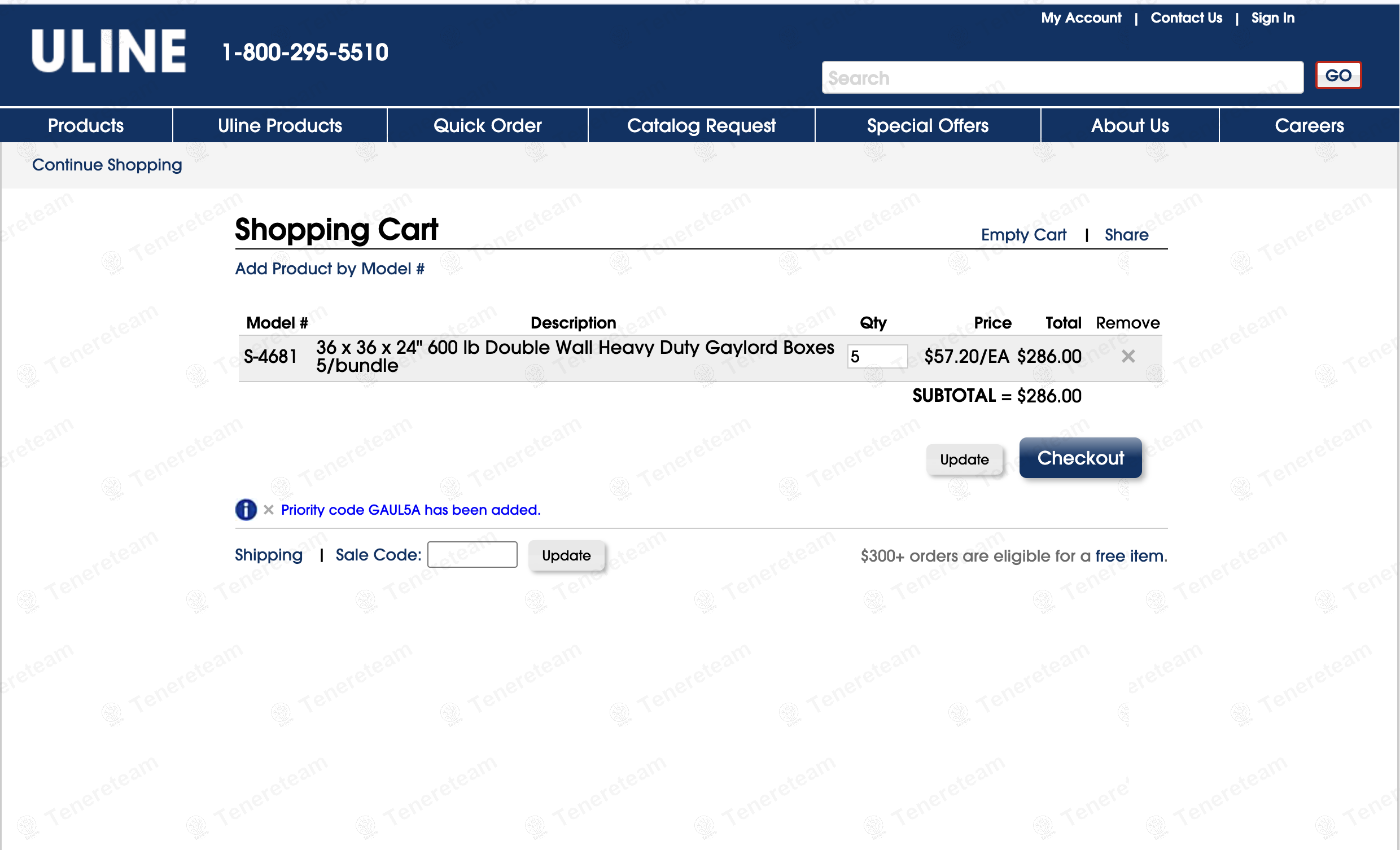Go to the Quick Order tab

[x=487, y=125]
